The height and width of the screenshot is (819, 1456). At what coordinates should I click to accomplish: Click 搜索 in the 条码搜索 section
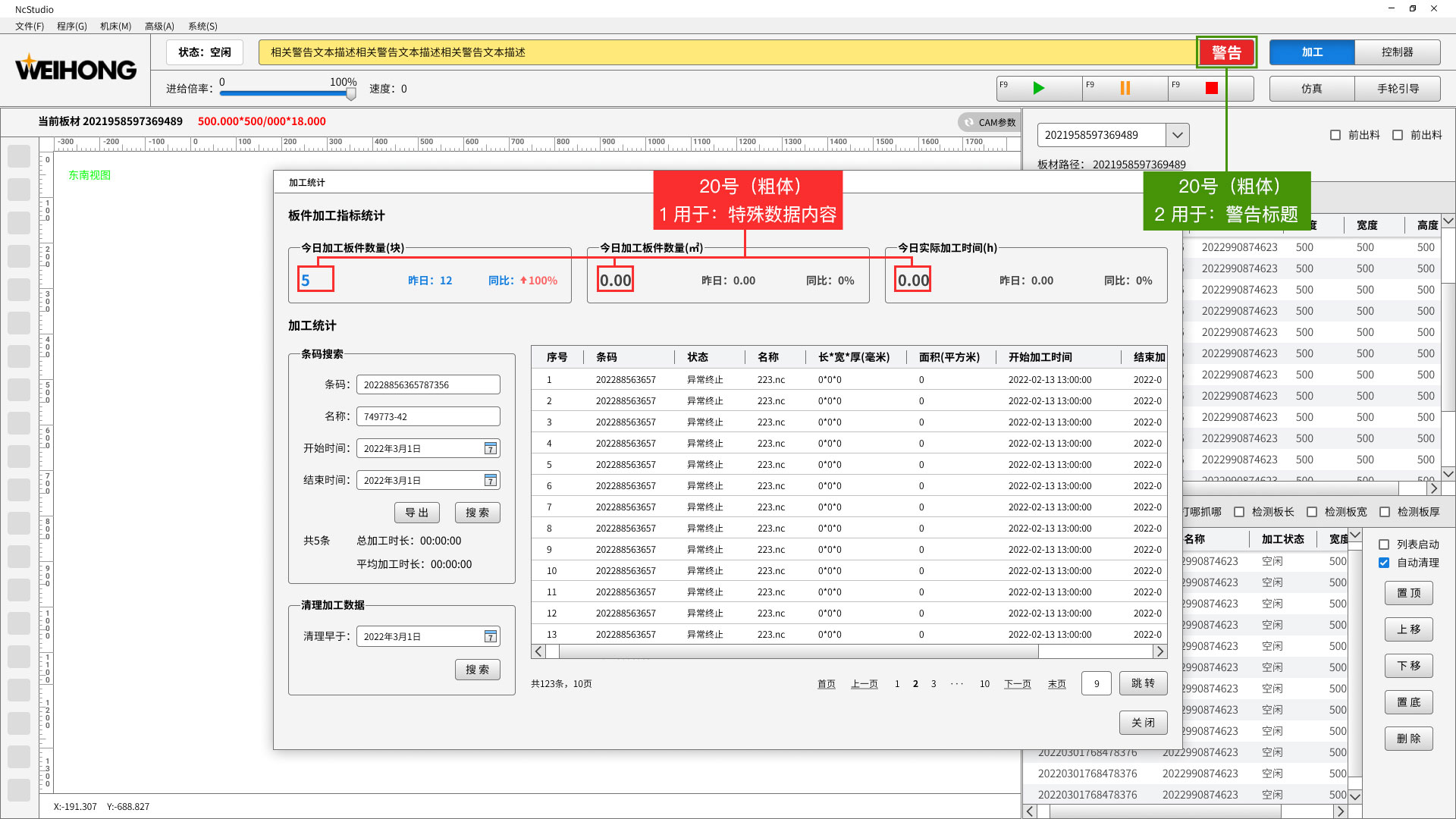point(478,513)
